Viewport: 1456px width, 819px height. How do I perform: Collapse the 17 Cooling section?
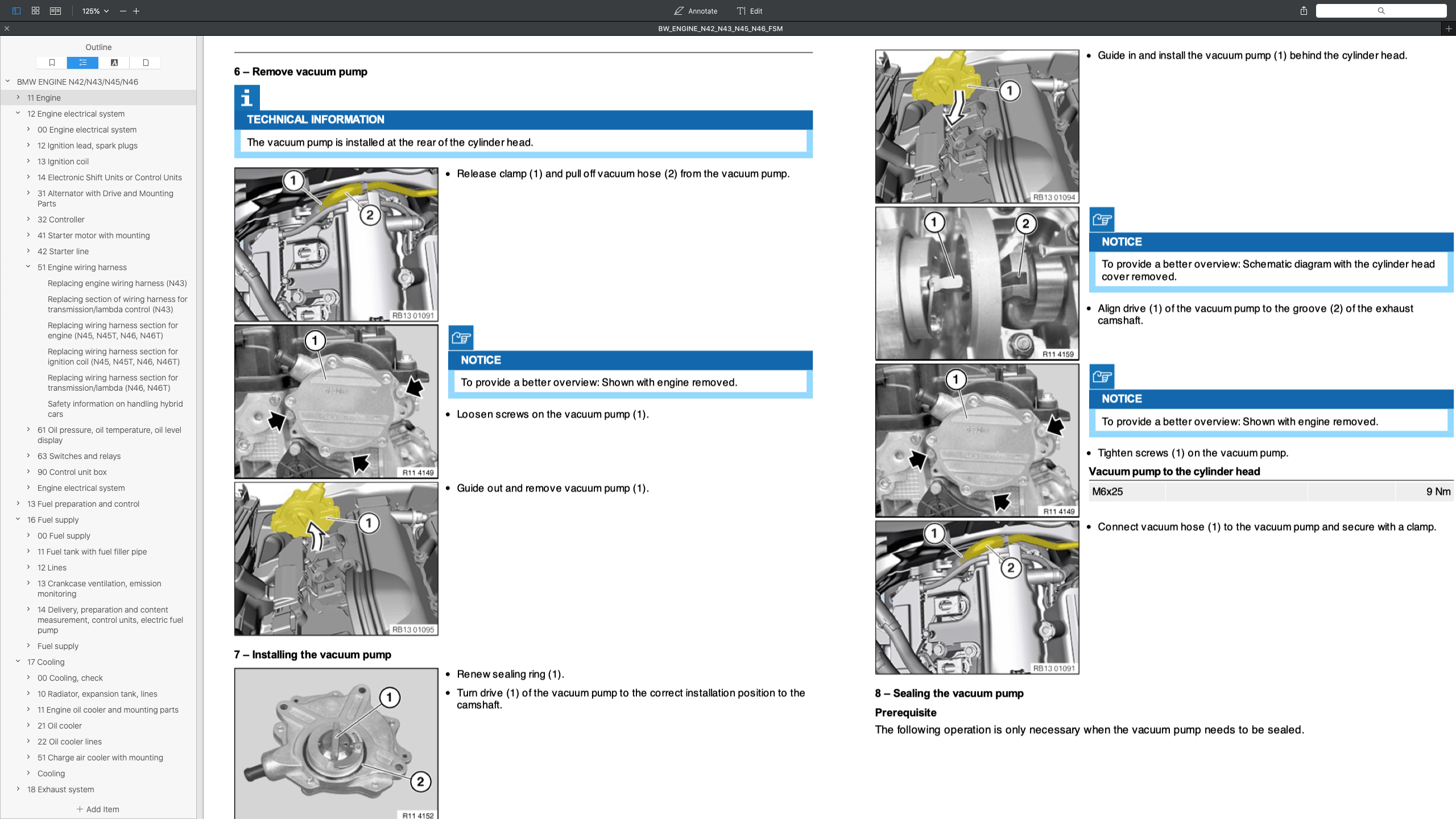[18, 661]
